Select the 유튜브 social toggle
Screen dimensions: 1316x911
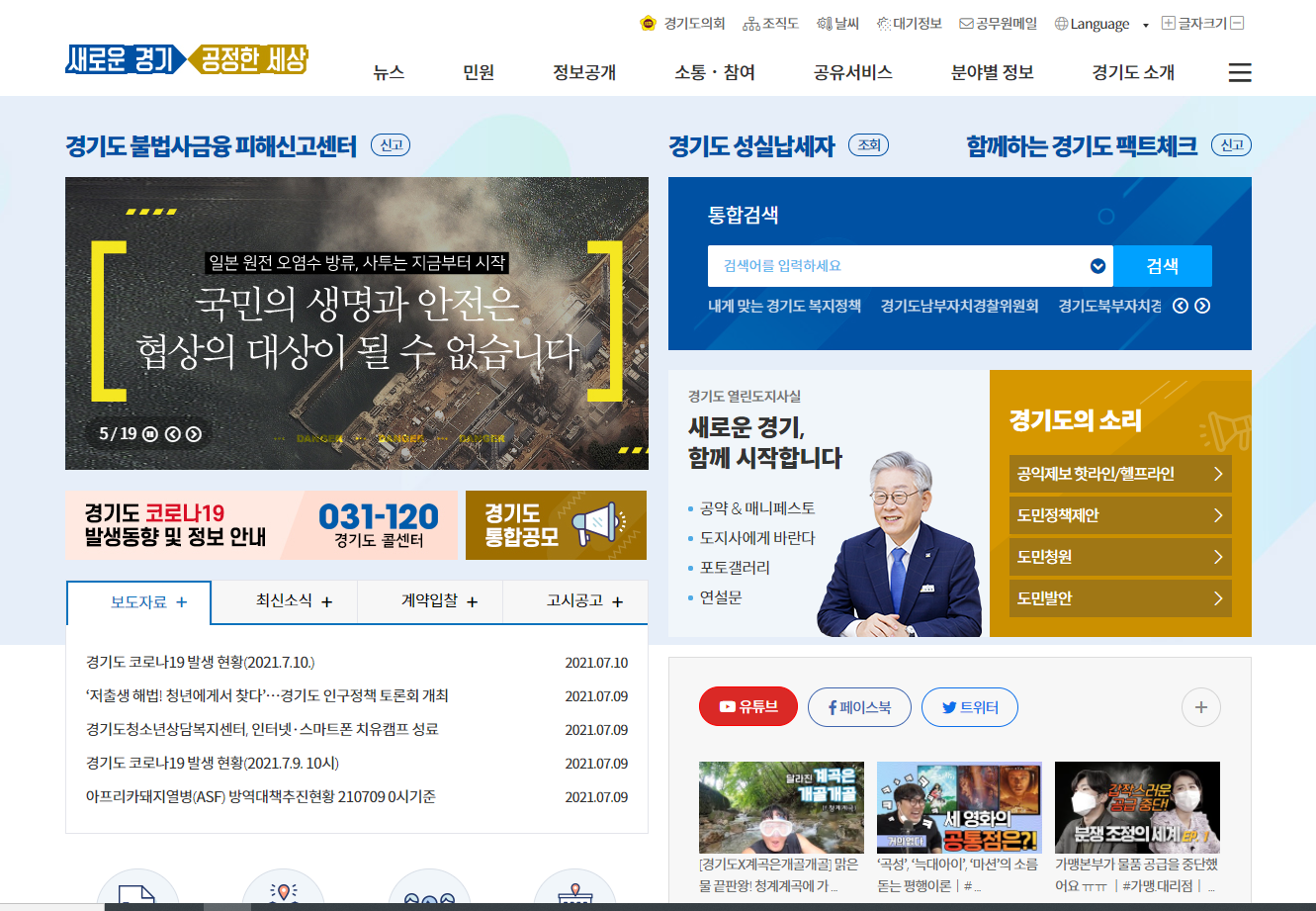pyautogui.click(x=747, y=706)
